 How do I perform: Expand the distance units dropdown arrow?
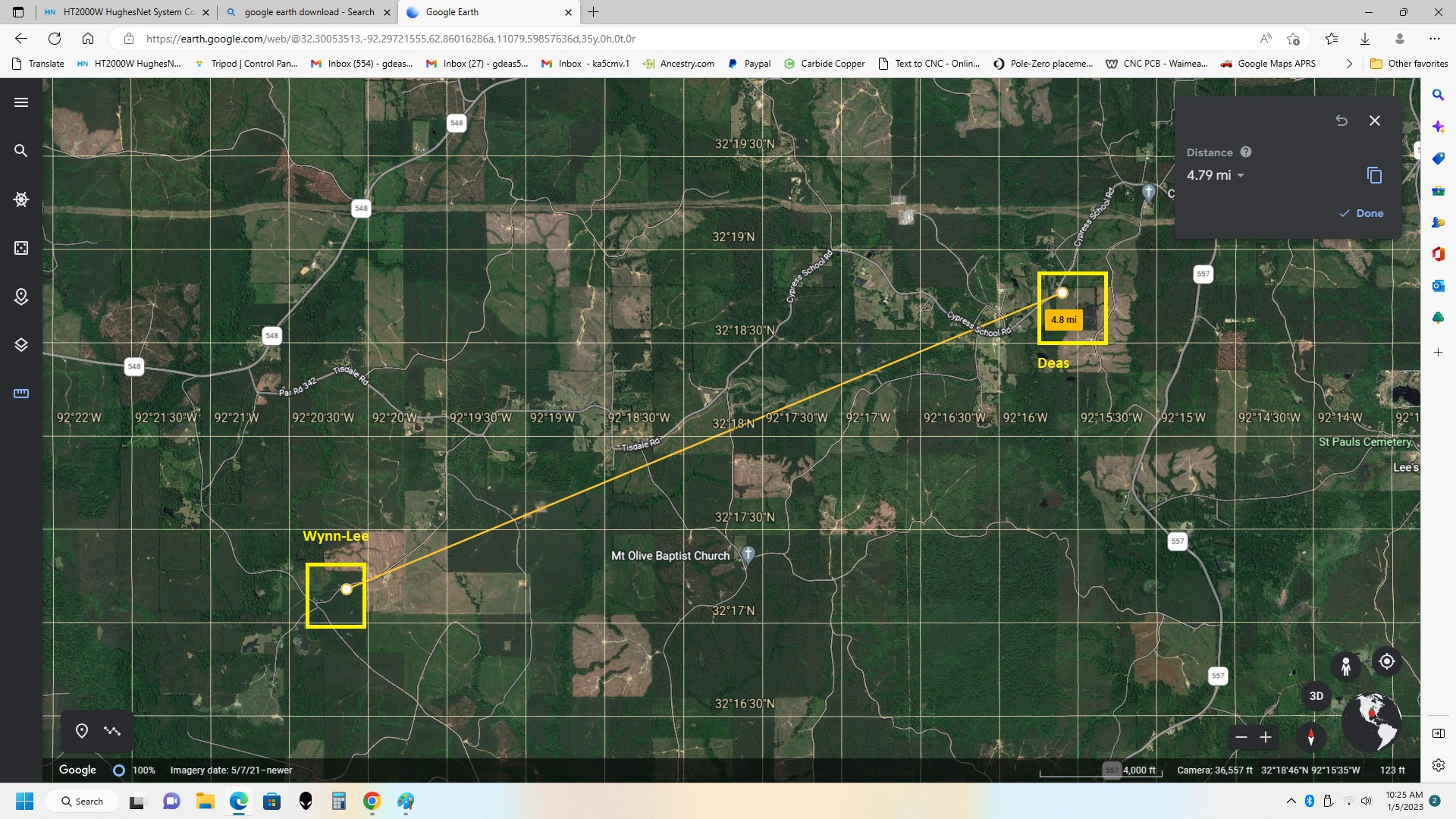1241,176
